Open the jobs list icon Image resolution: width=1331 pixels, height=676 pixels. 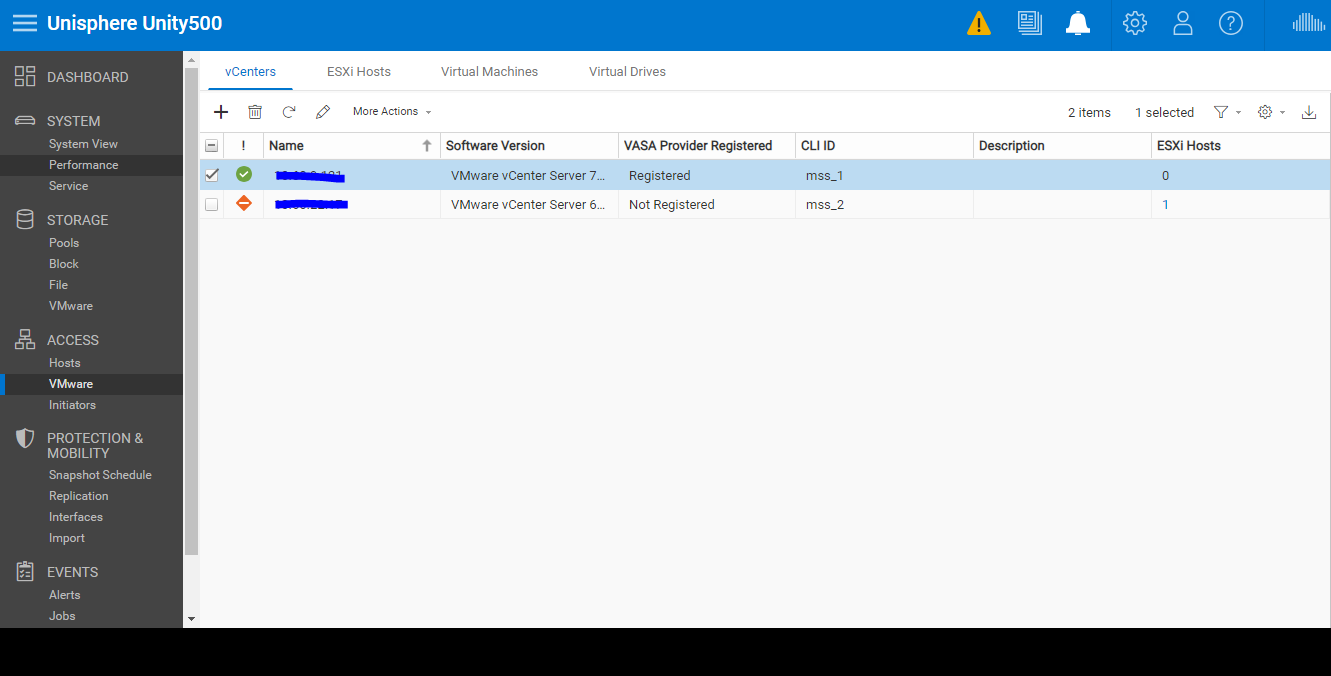pyautogui.click(x=1029, y=22)
